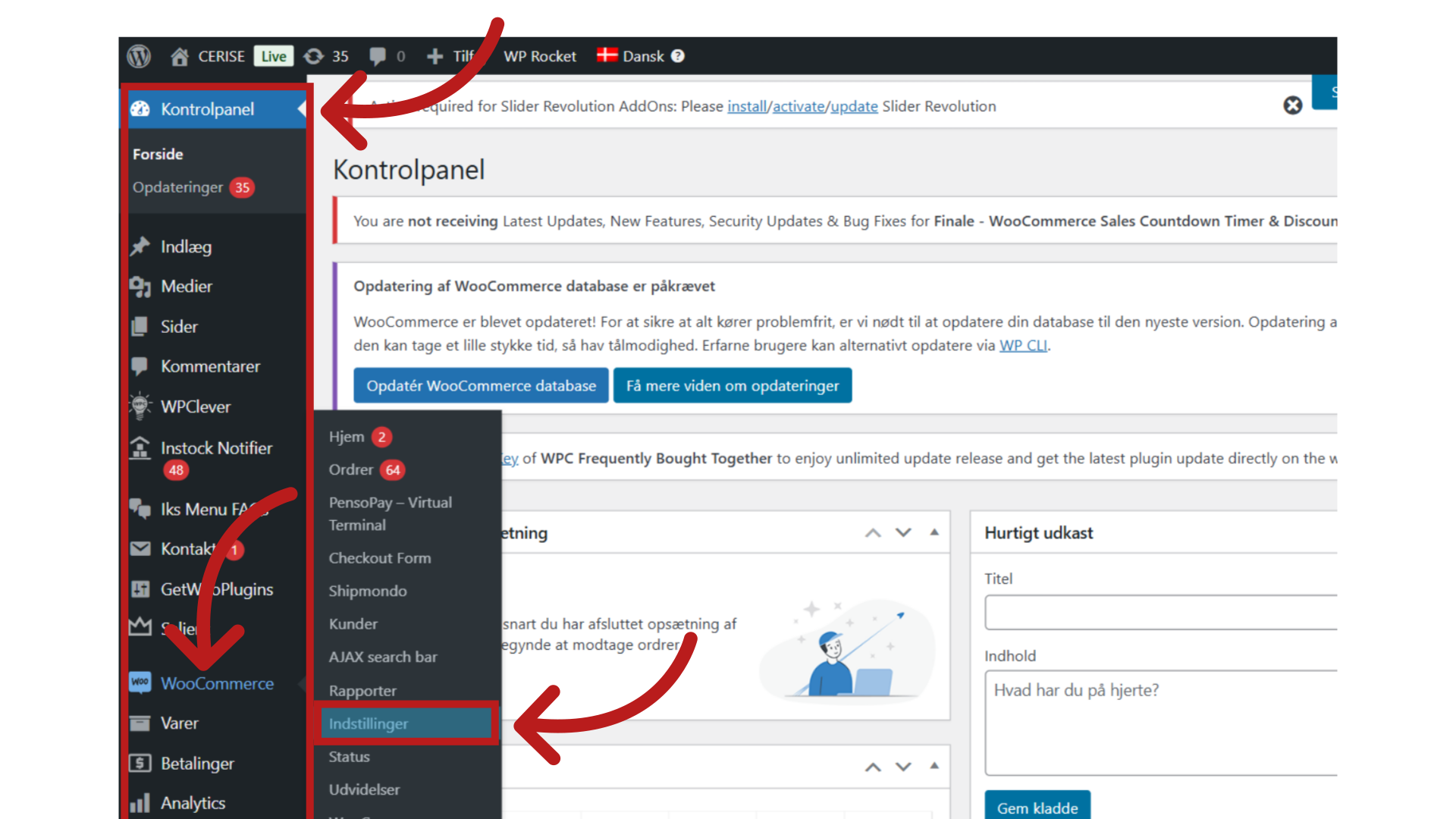Click the Analytics bar chart icon
The image size is (1456, 819).
140,802
